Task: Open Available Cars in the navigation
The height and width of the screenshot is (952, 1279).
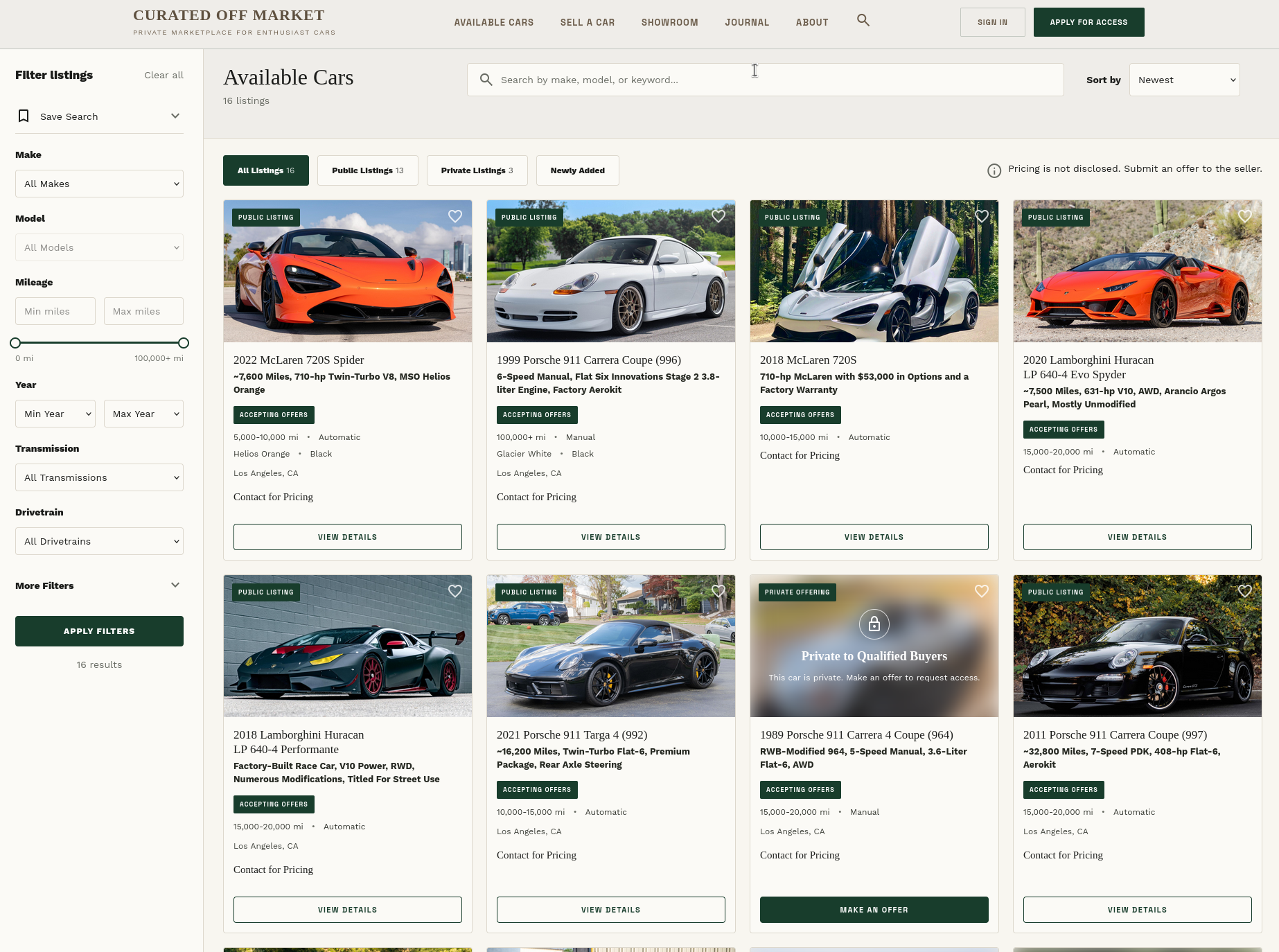Action: pyautogui.click(x=494, y=22)
